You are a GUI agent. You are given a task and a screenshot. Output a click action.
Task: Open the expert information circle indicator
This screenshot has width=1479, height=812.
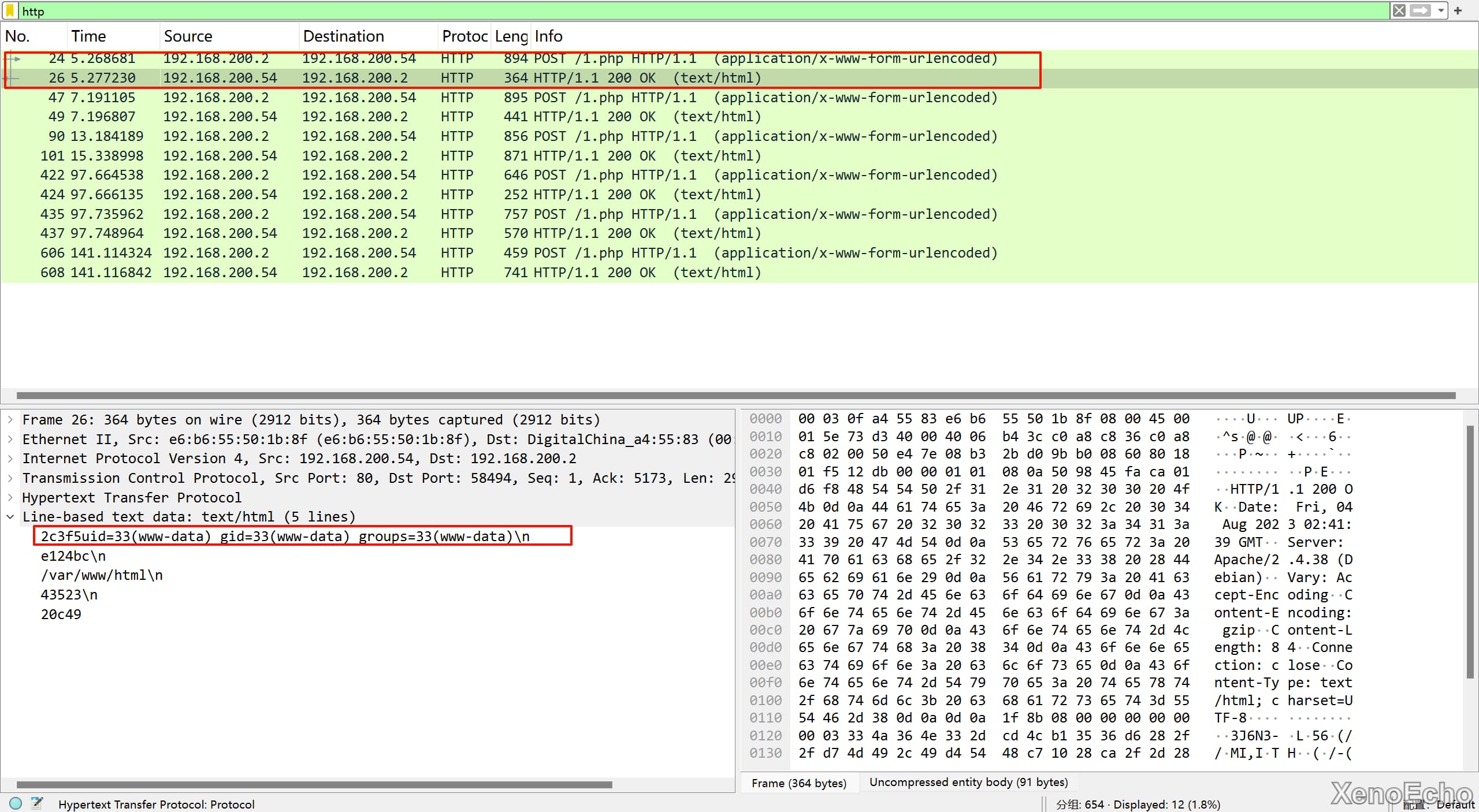[16, 803]
